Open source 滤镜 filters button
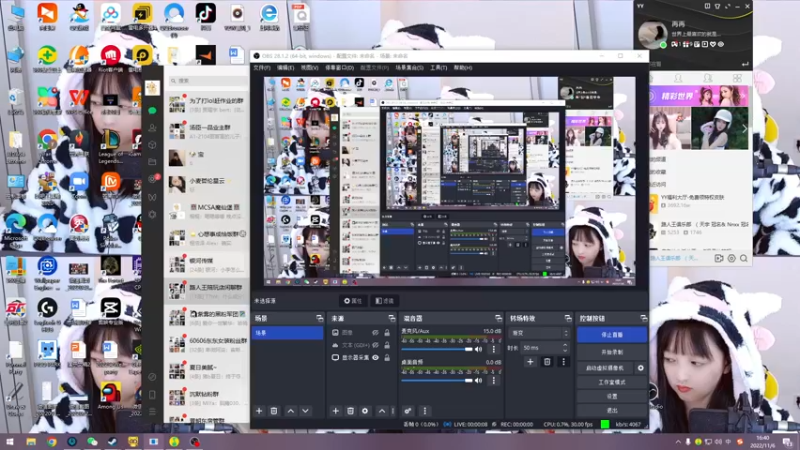This screenshot has height=450, width=800. [385, 301]
